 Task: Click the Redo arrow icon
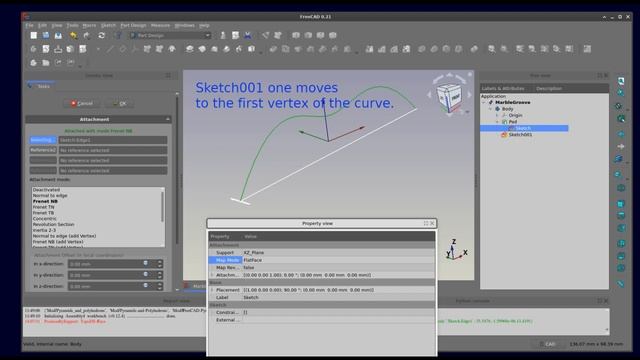point(87,36)
